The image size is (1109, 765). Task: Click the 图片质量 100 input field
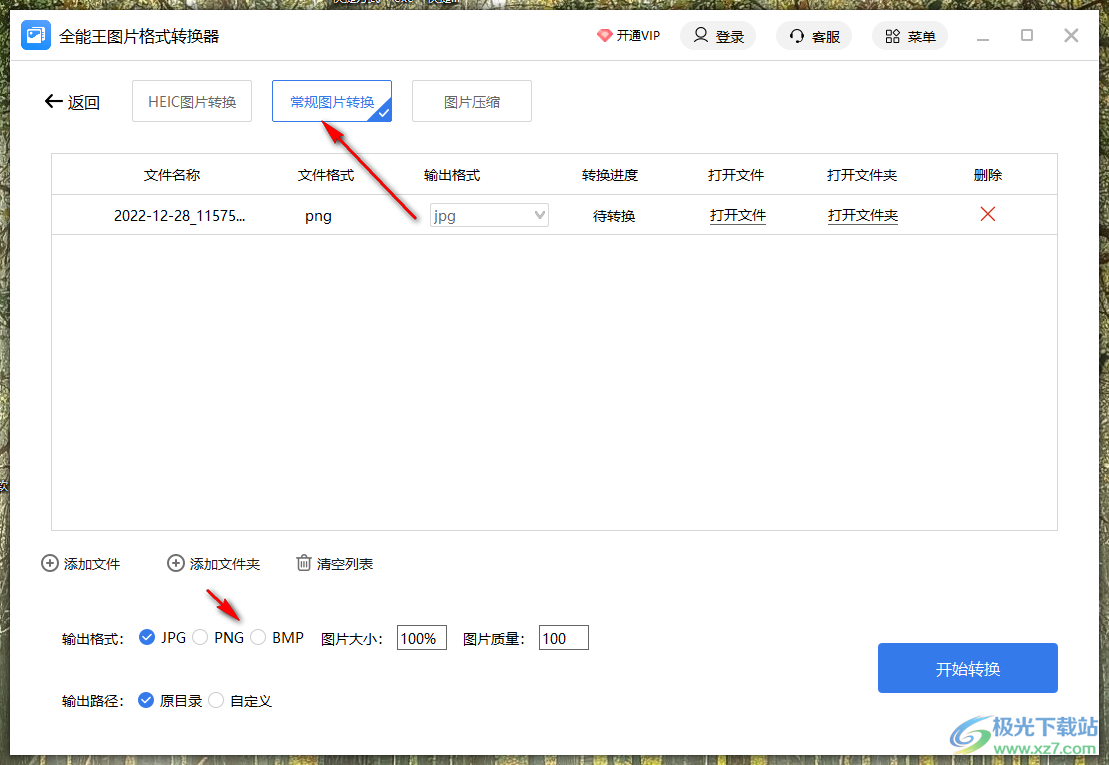click(564, 638)
